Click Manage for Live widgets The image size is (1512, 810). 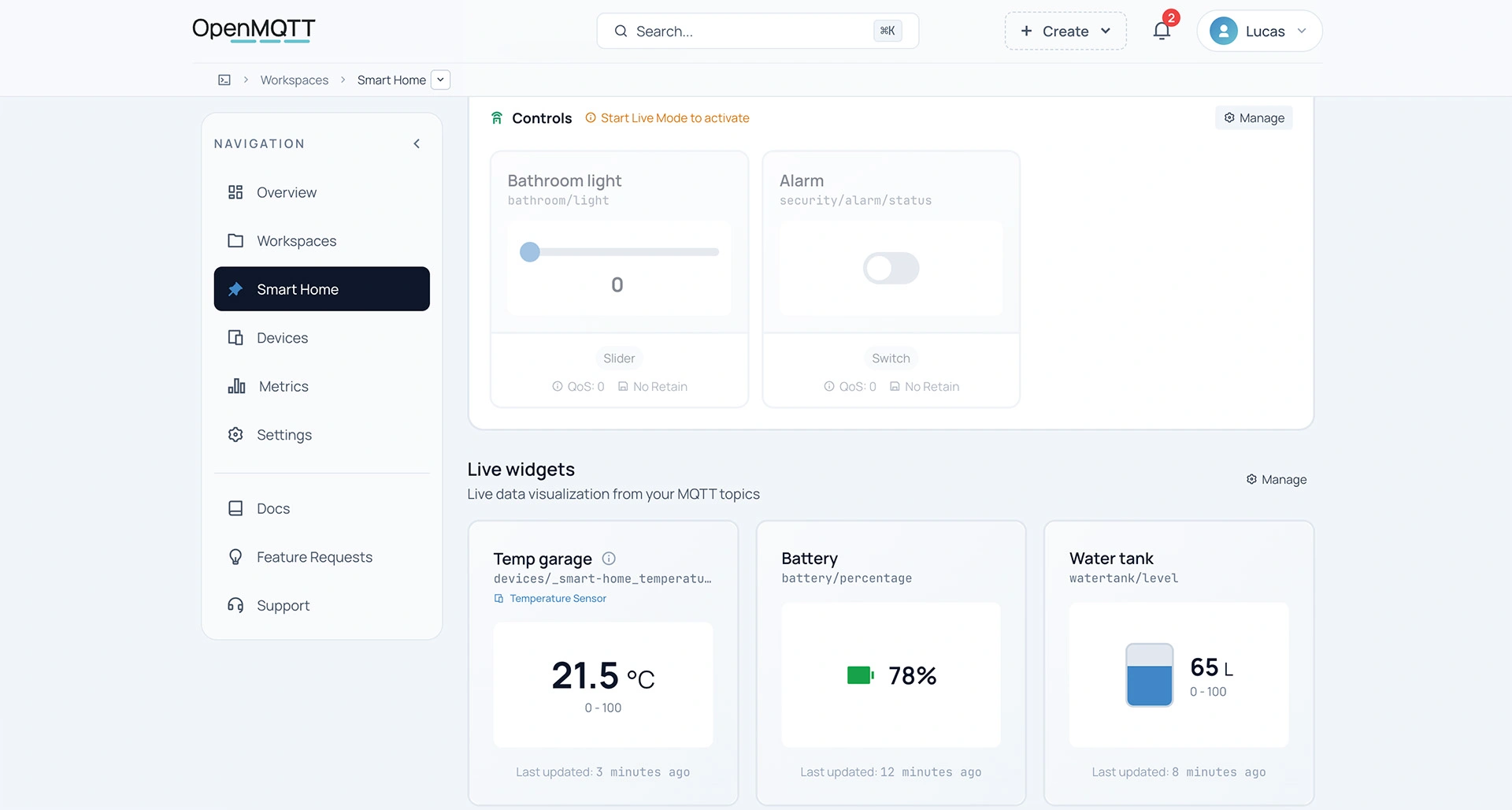pyautogui.click(x=1276, y=480)
